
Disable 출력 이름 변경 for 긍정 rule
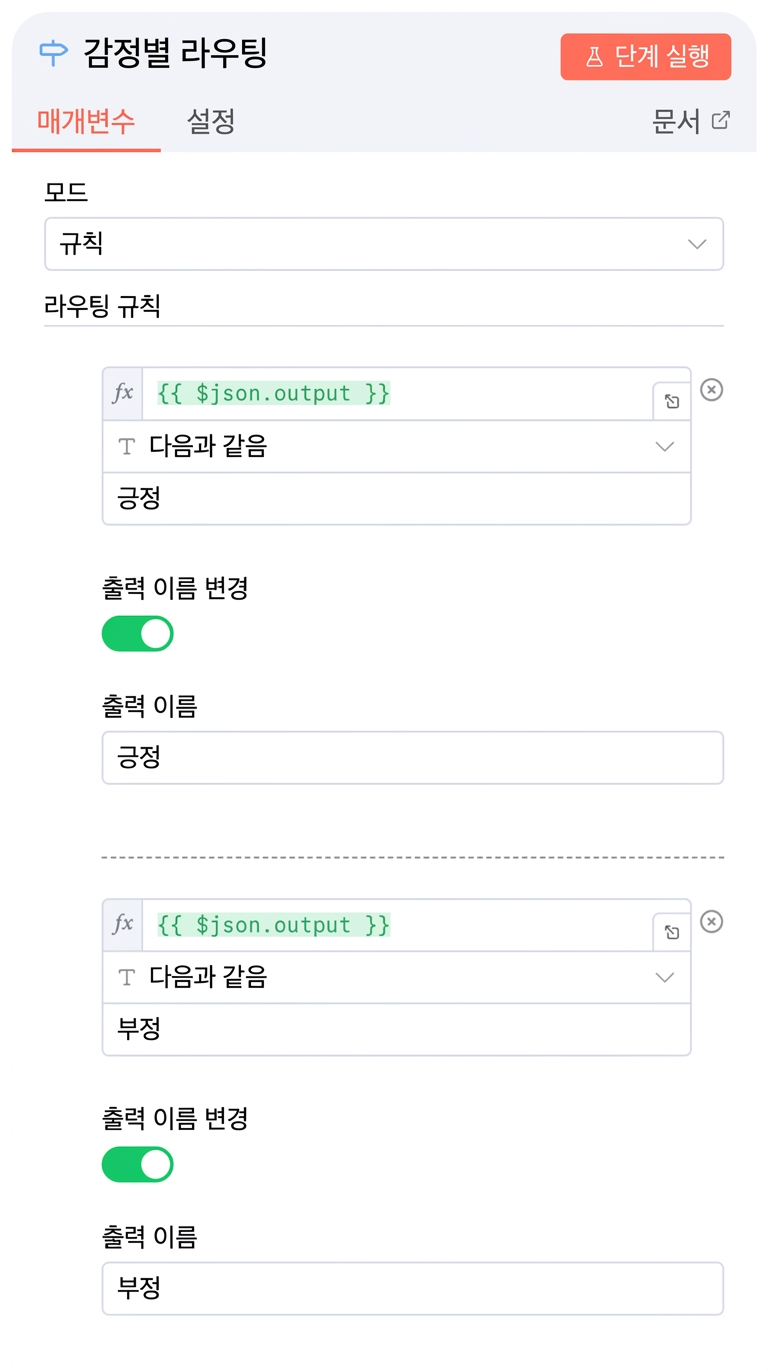click(x=138, y=633)
